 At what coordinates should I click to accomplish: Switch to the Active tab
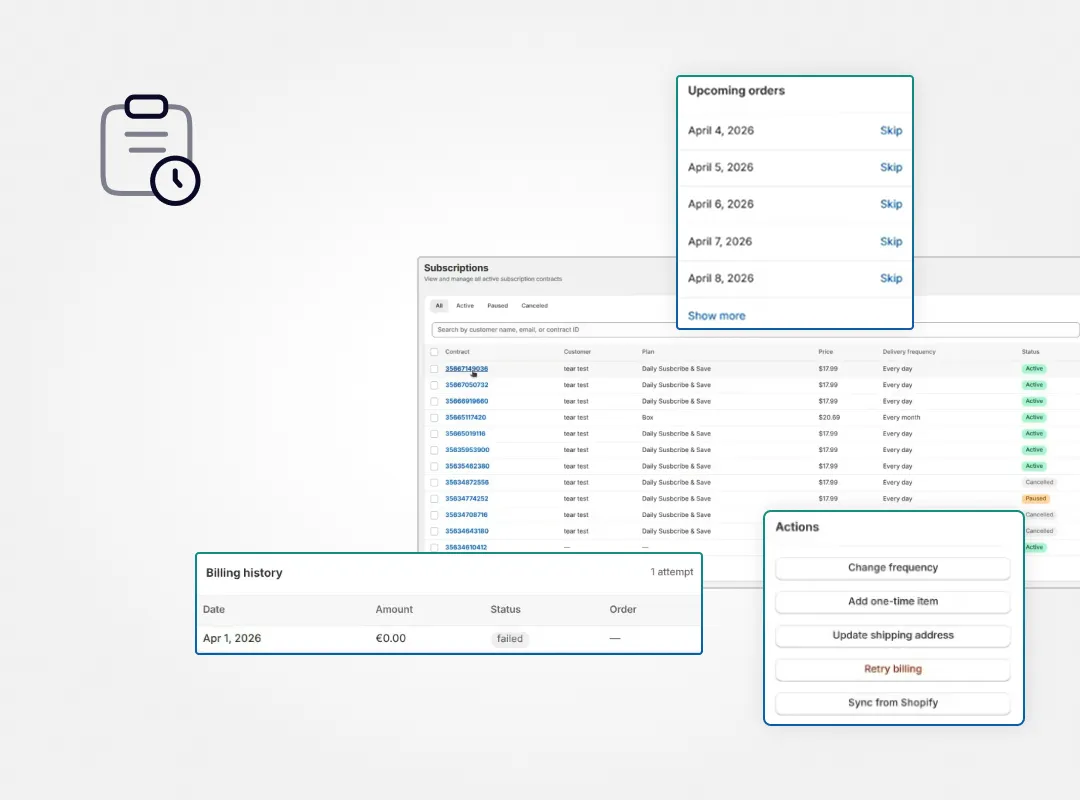465,305
